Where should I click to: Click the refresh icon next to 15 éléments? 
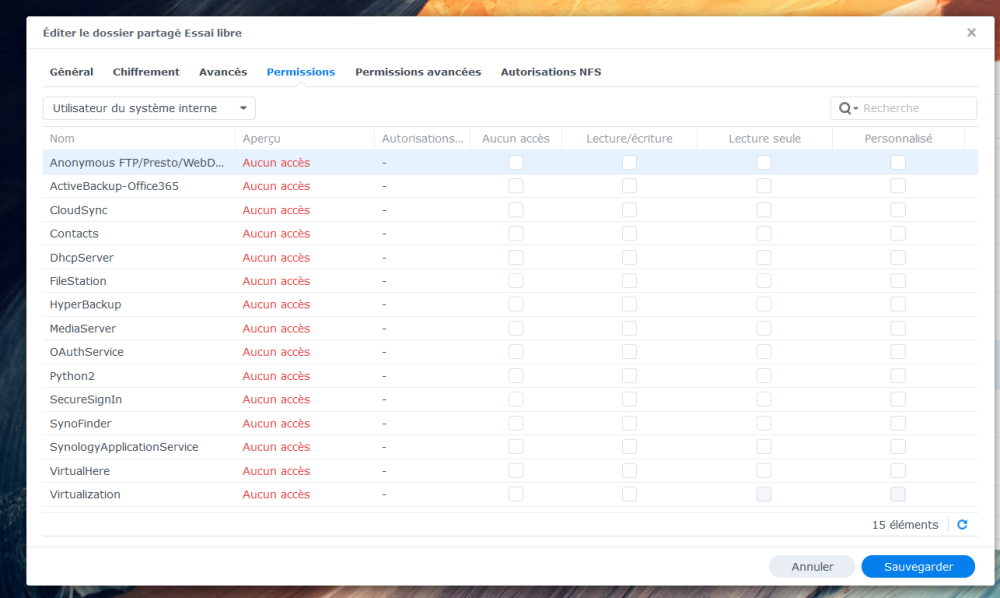pyautogui.click(x=962, y=525)
